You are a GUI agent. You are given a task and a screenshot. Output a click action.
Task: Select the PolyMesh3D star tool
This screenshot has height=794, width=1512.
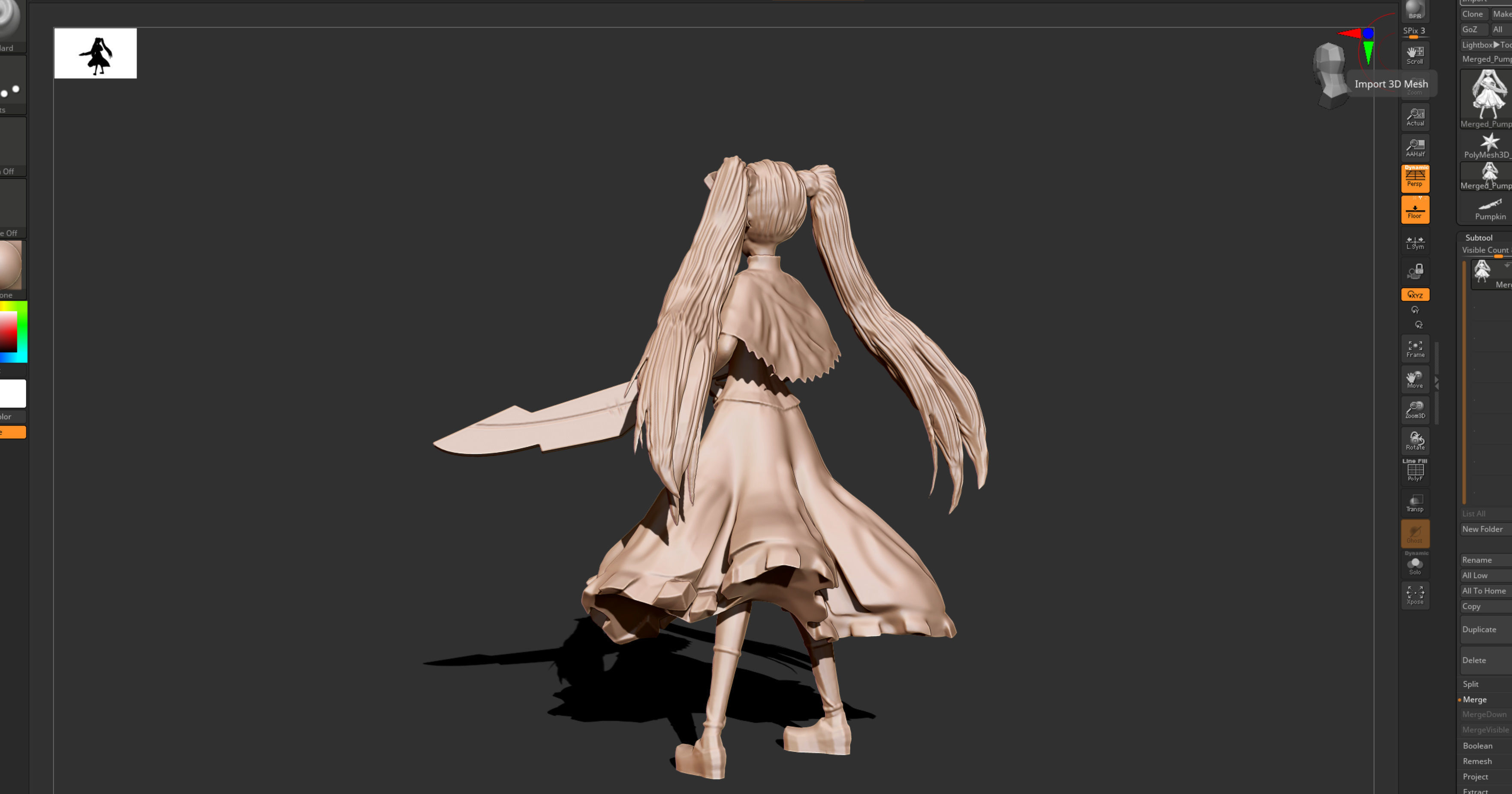point(1488,145)
